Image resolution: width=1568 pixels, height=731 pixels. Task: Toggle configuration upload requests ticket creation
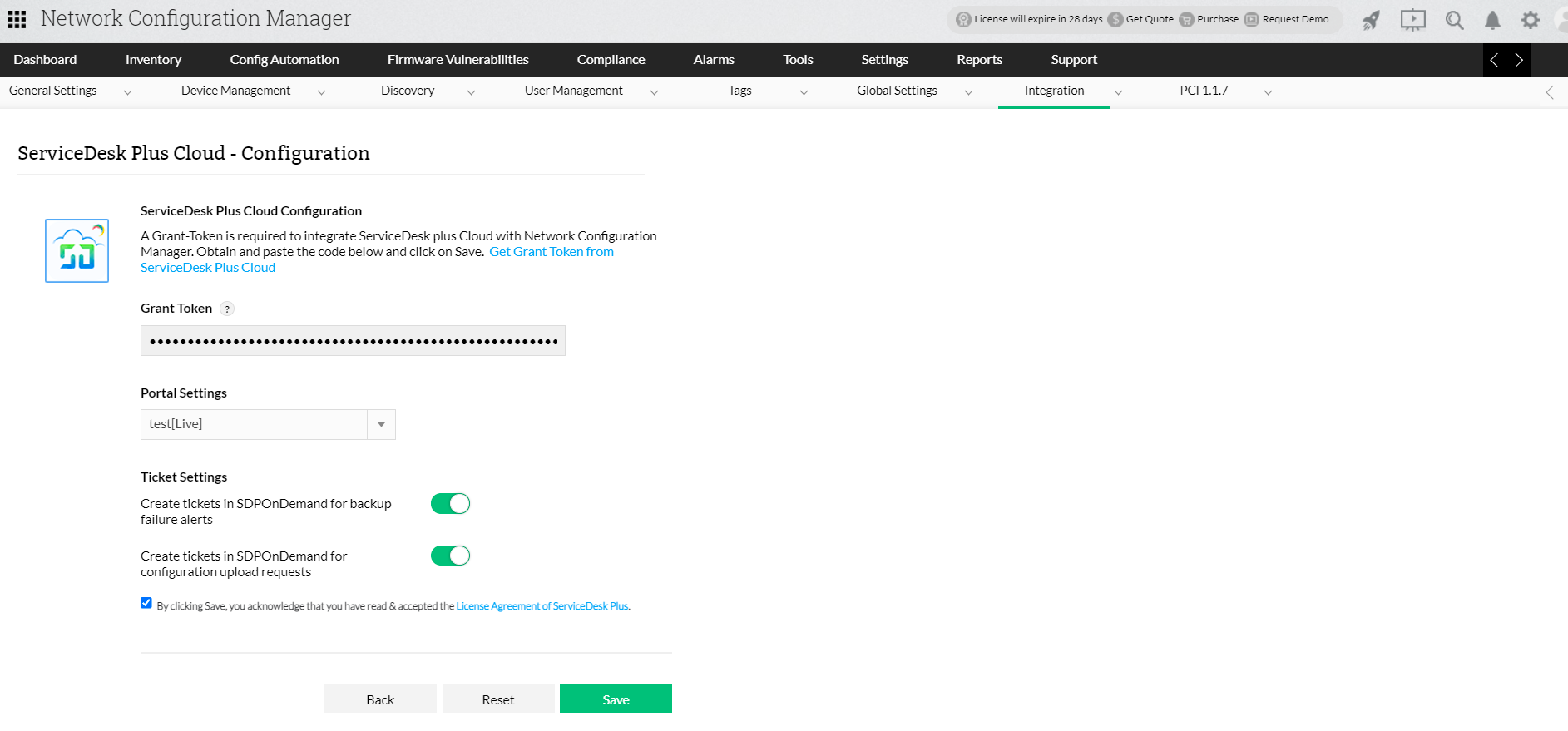(x=450, y=556)
